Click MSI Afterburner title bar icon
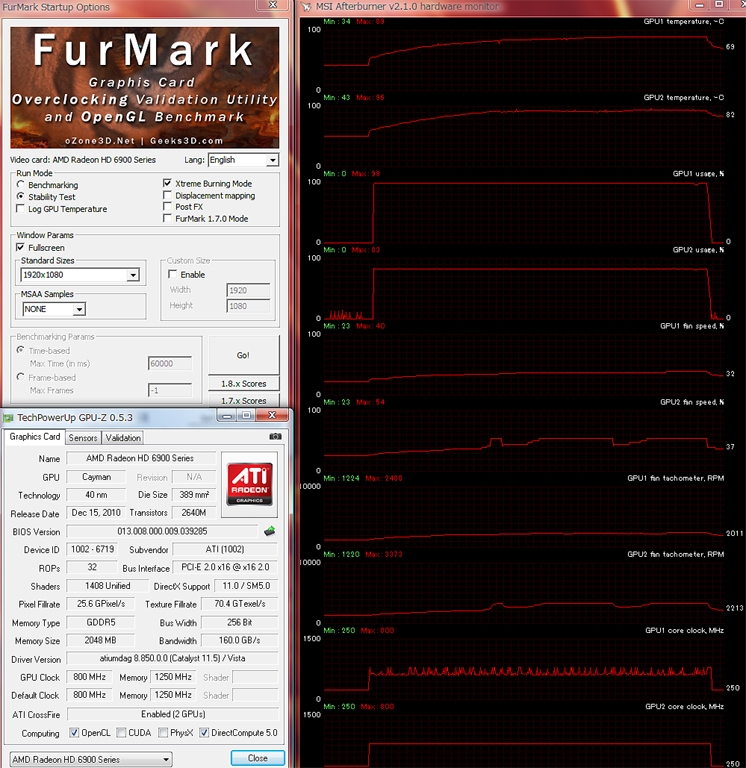This screenshot has width=746, height=768. [306, 6]
